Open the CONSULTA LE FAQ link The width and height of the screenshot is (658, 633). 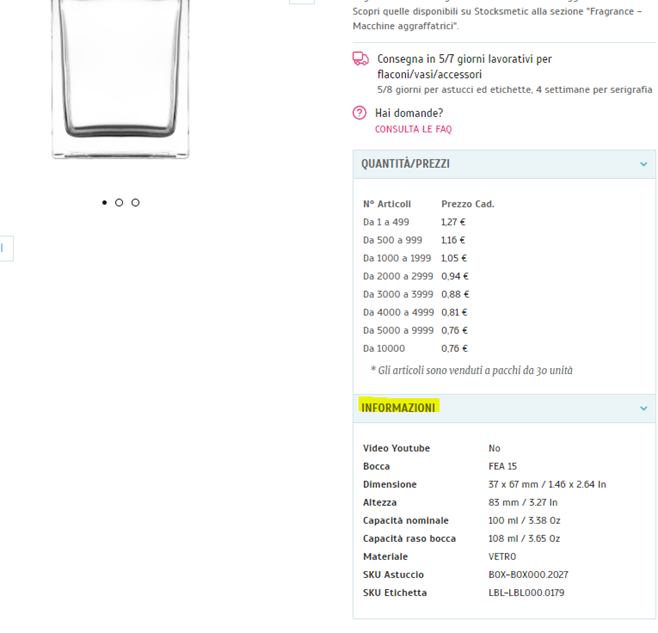coord(413,129)
